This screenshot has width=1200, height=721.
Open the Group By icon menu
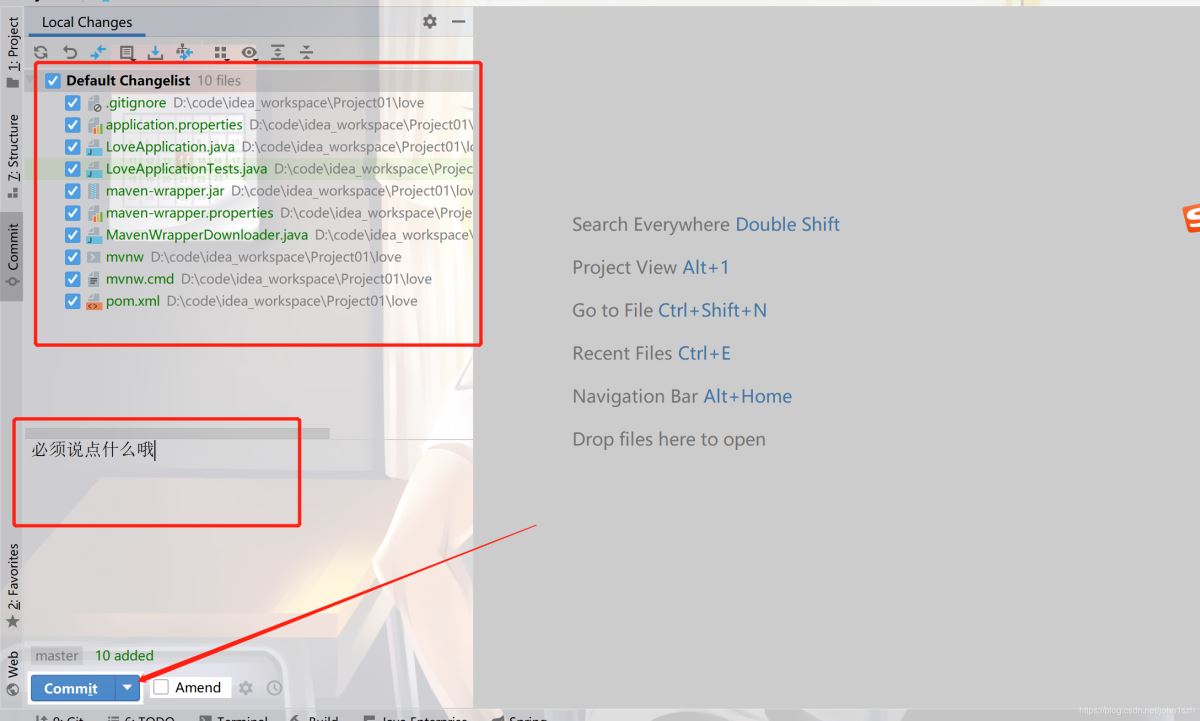coord(221,52)
